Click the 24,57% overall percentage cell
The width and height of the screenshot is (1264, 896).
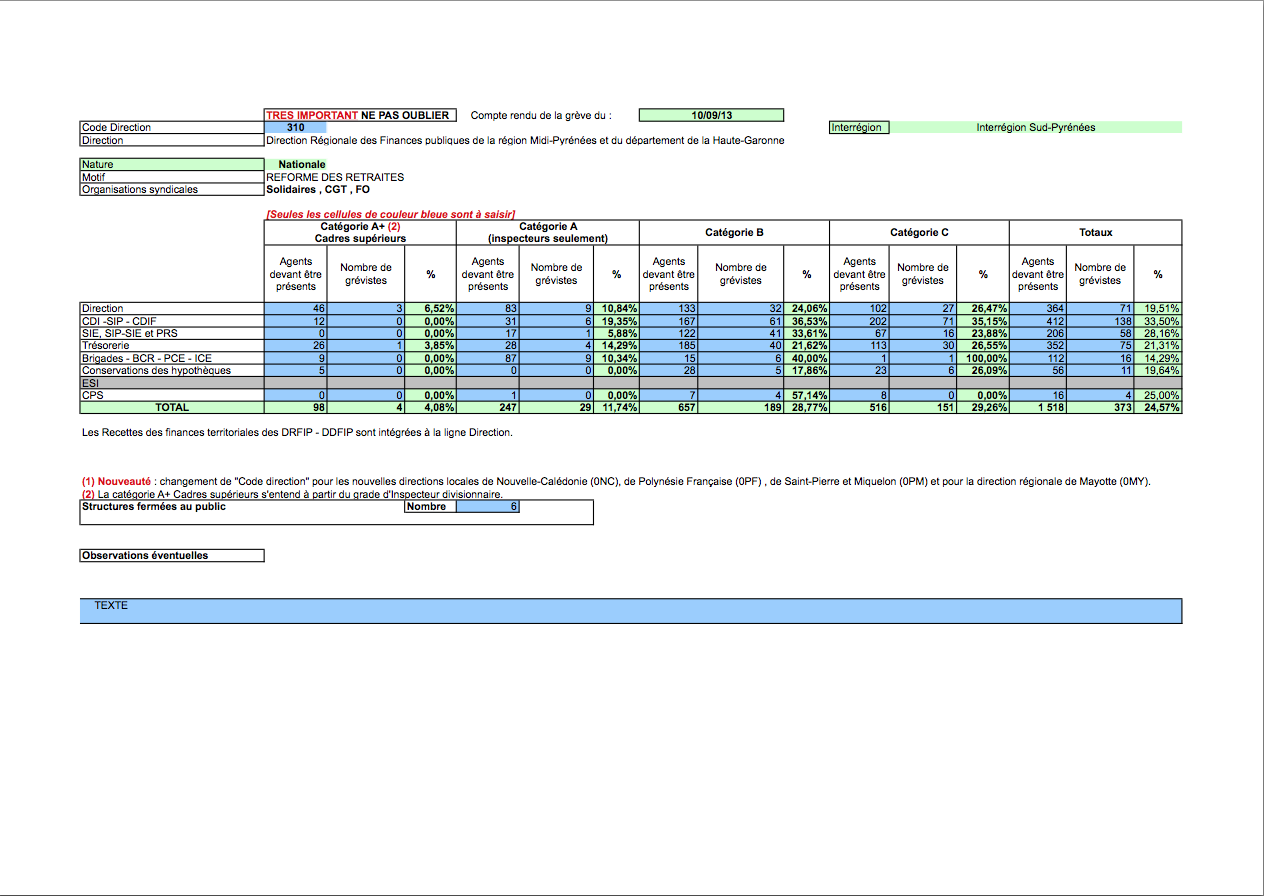click(x=1158, y=408)
